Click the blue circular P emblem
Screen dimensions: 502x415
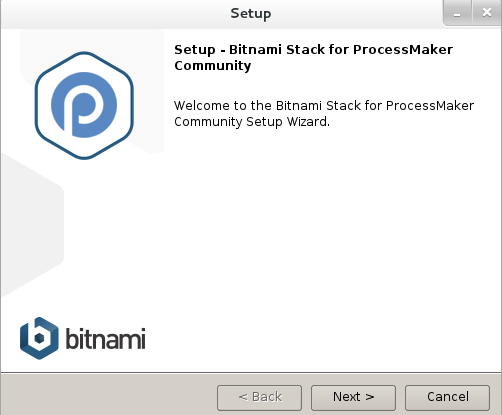click(84, 105)
